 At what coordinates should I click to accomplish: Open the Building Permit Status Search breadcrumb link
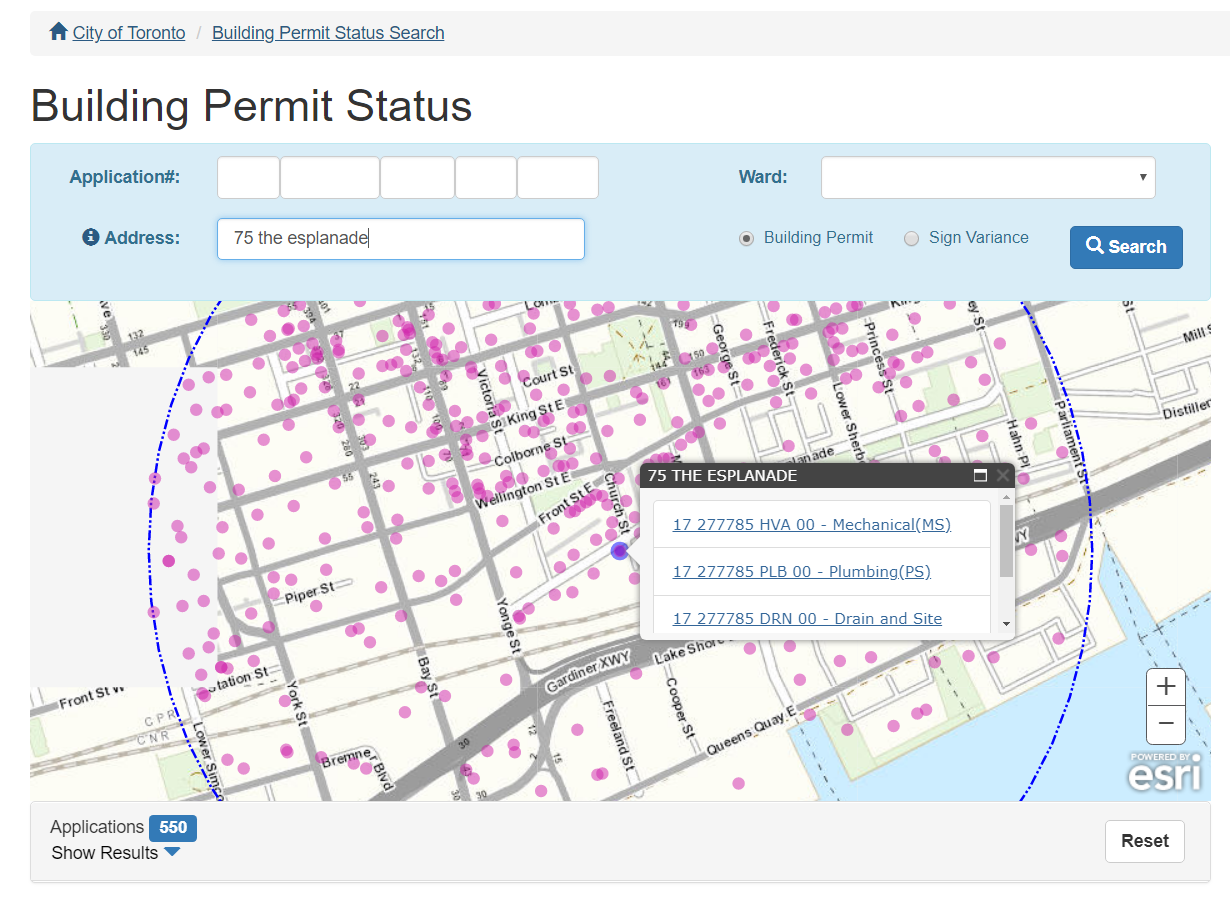328,33
